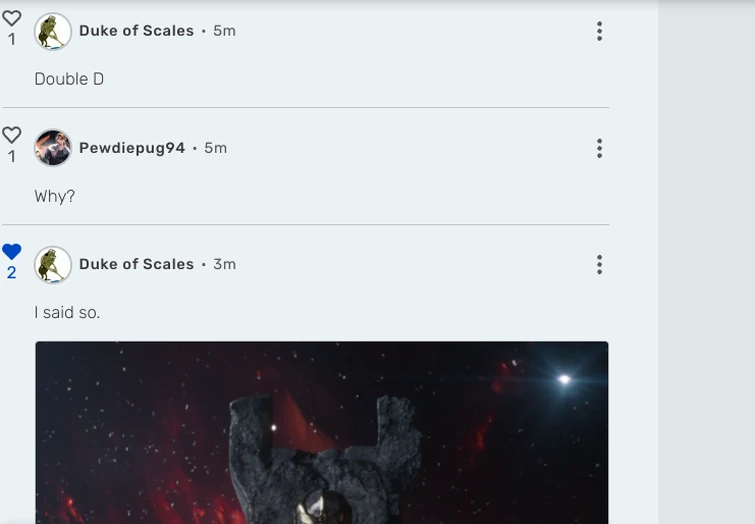
Task: Click the "I said so." comment text
Action: click(x=67, y=313)
